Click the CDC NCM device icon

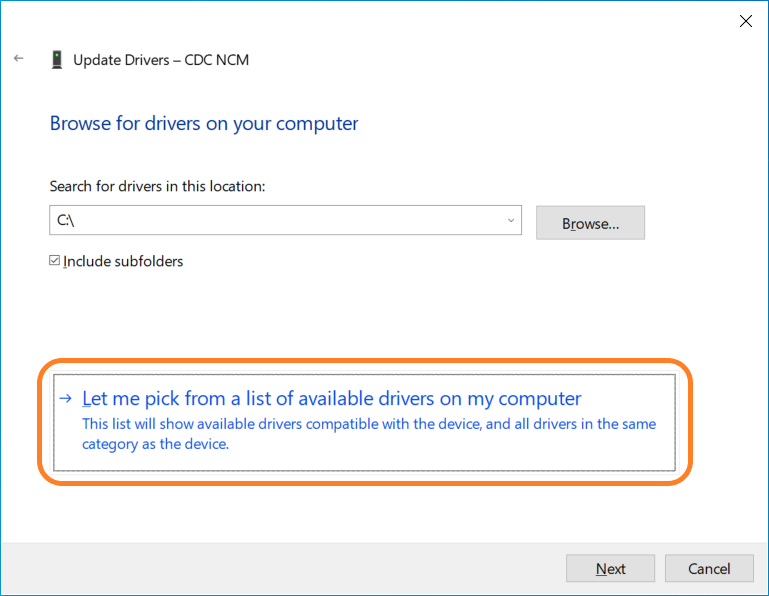coord(57,60)
